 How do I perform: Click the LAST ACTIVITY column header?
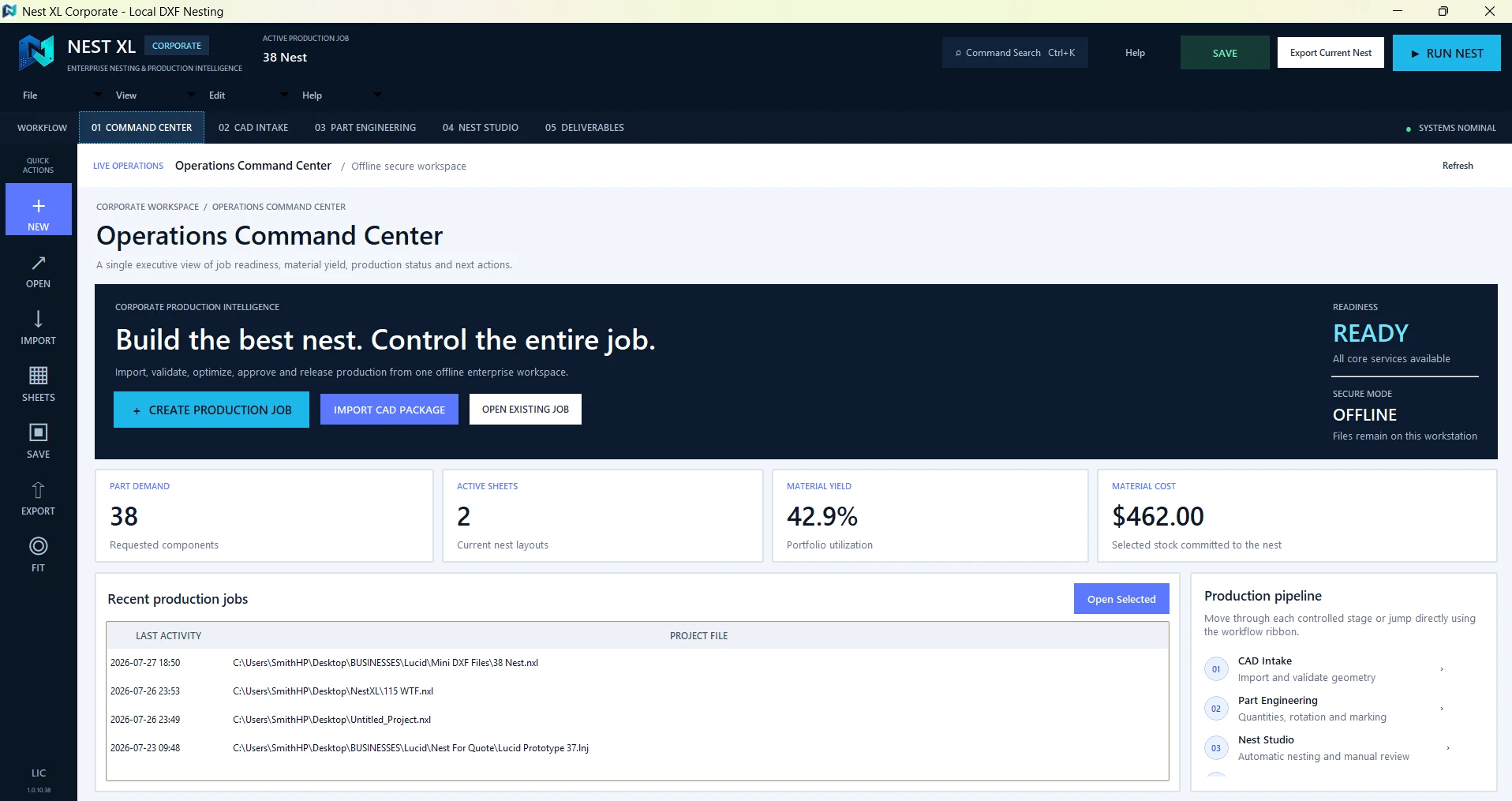click(x=168, y=636)
